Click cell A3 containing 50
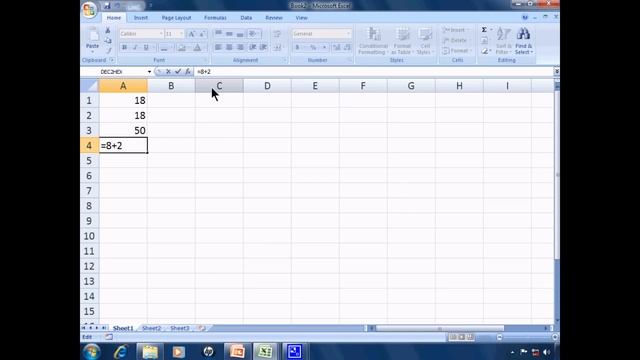 coord(123,131)
